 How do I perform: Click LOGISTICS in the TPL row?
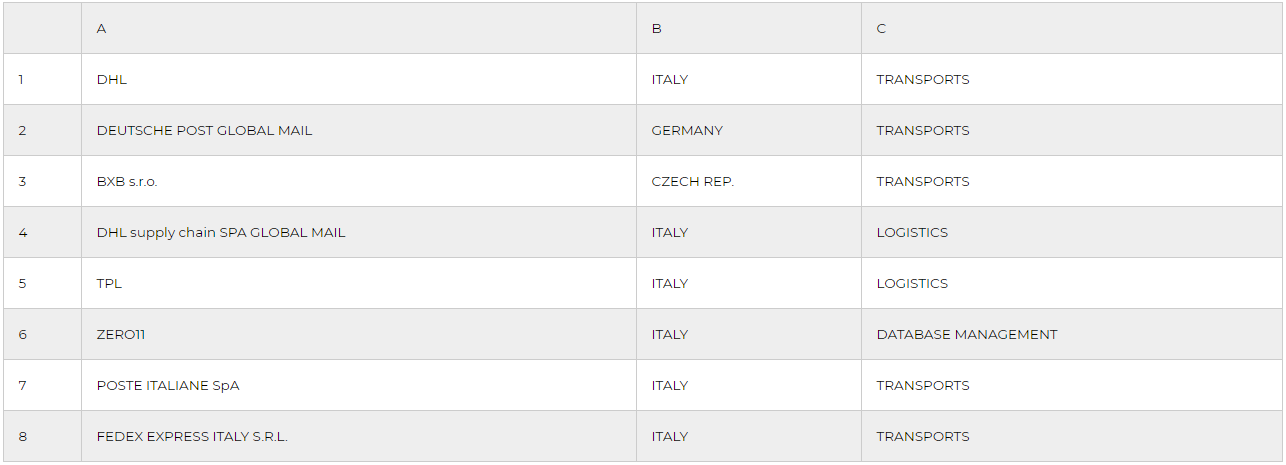pos(912,283)
